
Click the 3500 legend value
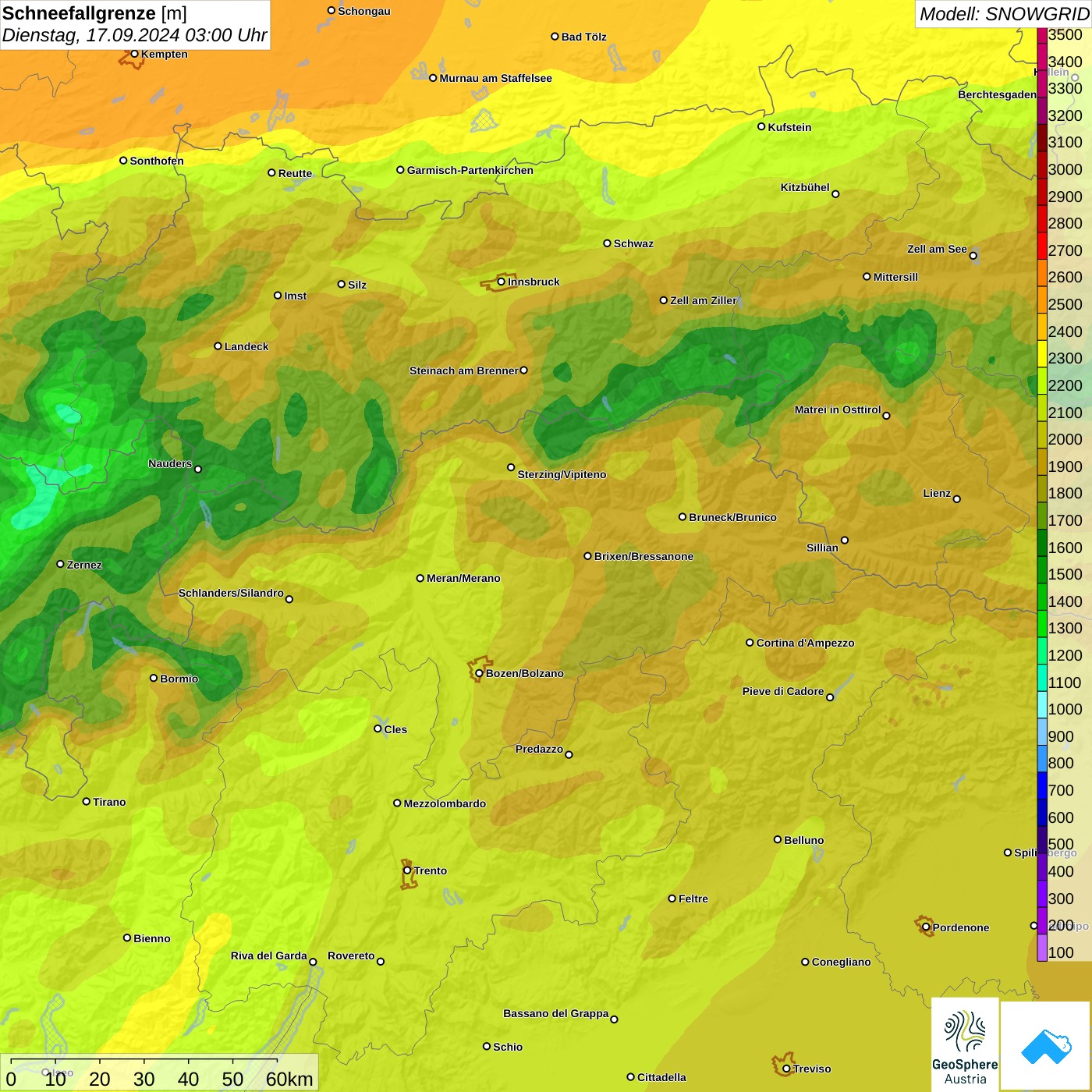[x=1065, y=34]
